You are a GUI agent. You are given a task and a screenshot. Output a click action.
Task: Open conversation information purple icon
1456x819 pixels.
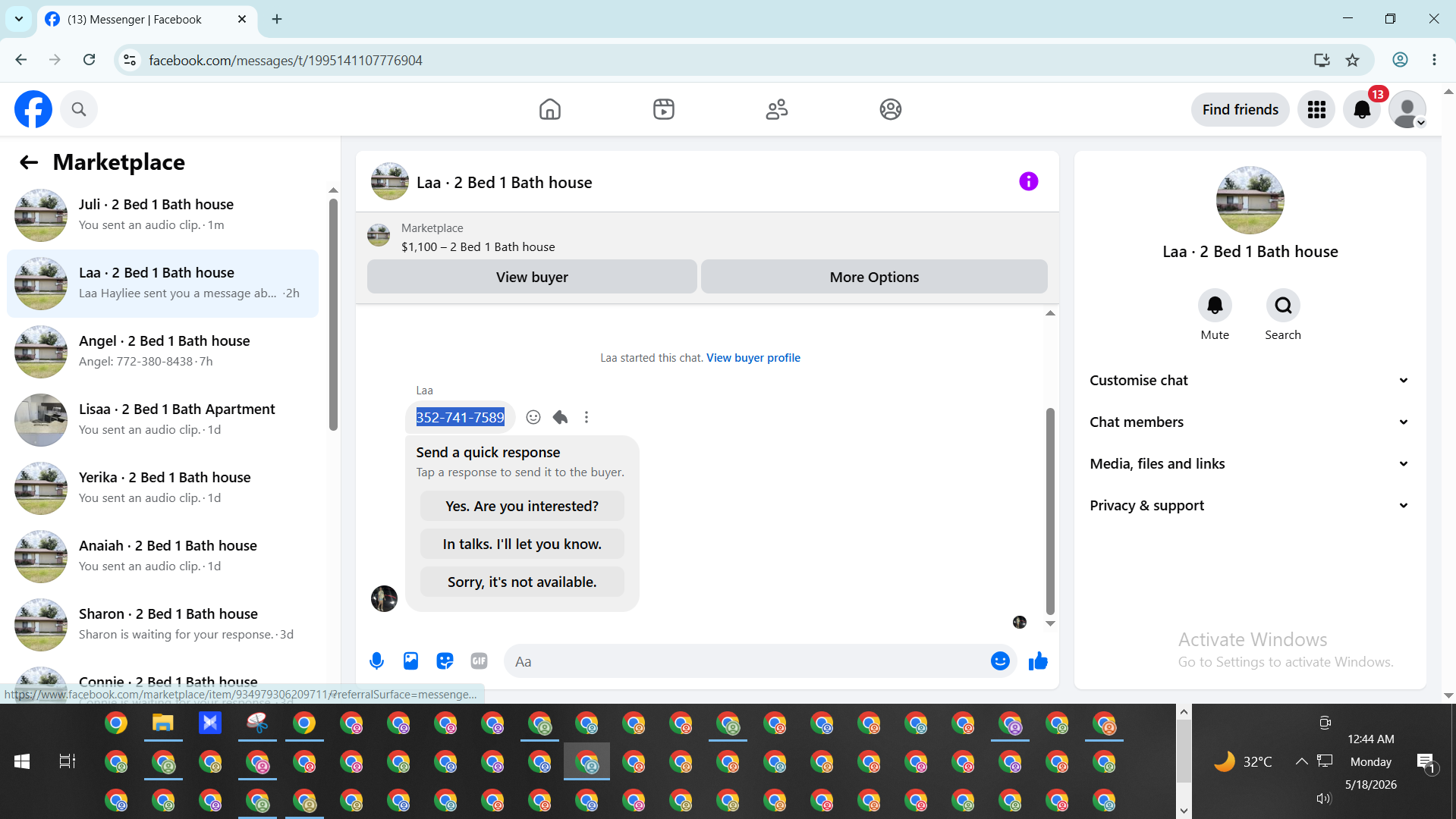pyautogui.click(x=1029, y=181)
